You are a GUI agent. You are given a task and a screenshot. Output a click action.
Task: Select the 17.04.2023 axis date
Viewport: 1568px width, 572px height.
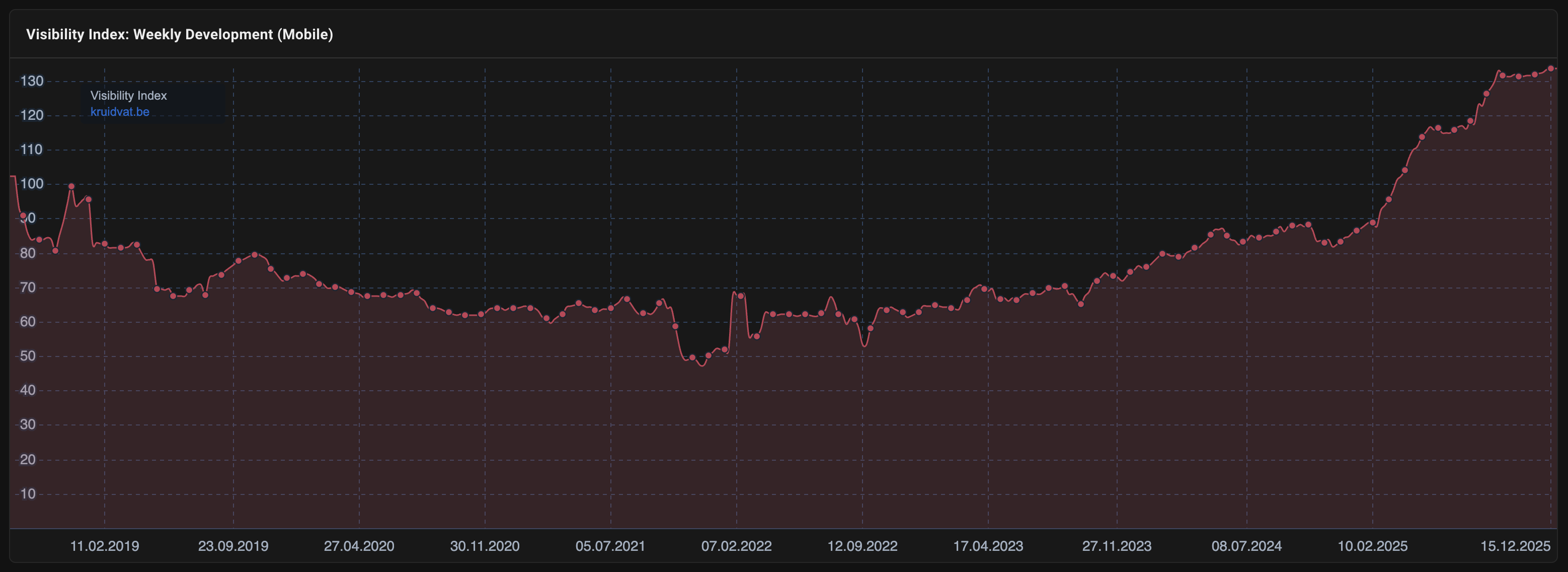click(987, 546)
